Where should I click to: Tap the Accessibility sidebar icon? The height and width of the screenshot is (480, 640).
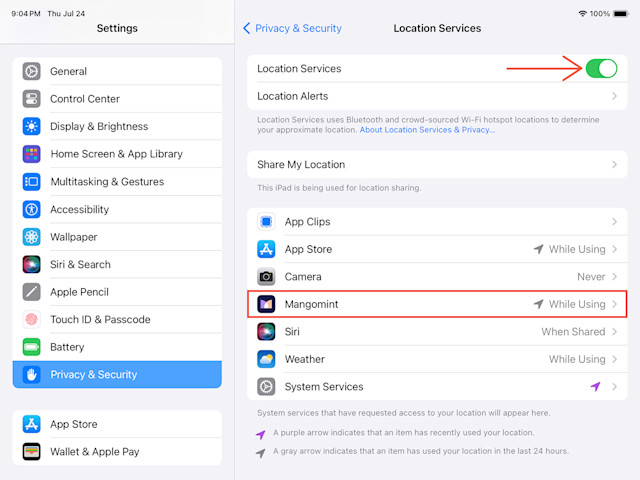tap(31, 209)
